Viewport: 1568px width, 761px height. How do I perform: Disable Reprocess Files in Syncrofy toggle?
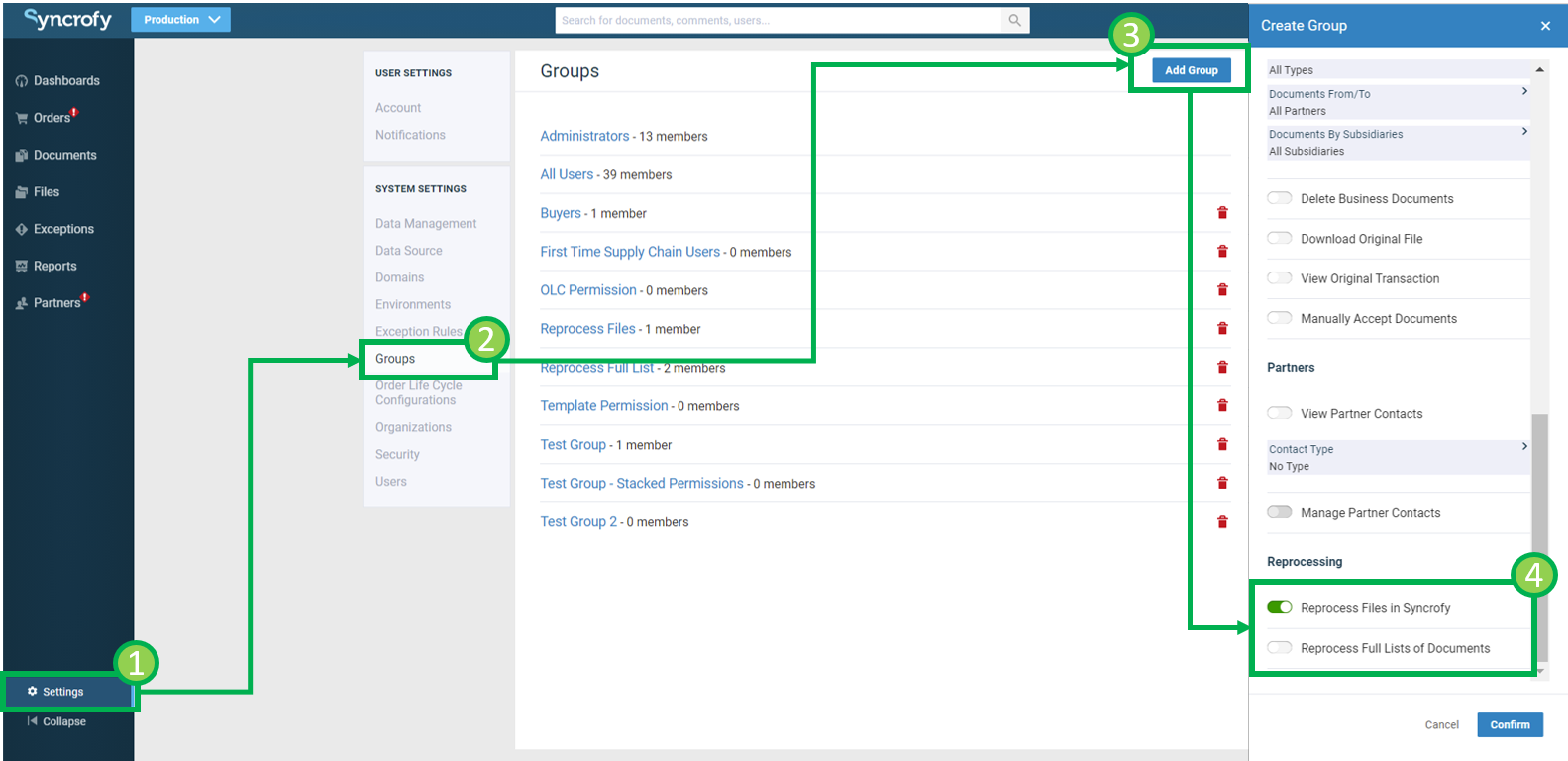pos(1280,607)
